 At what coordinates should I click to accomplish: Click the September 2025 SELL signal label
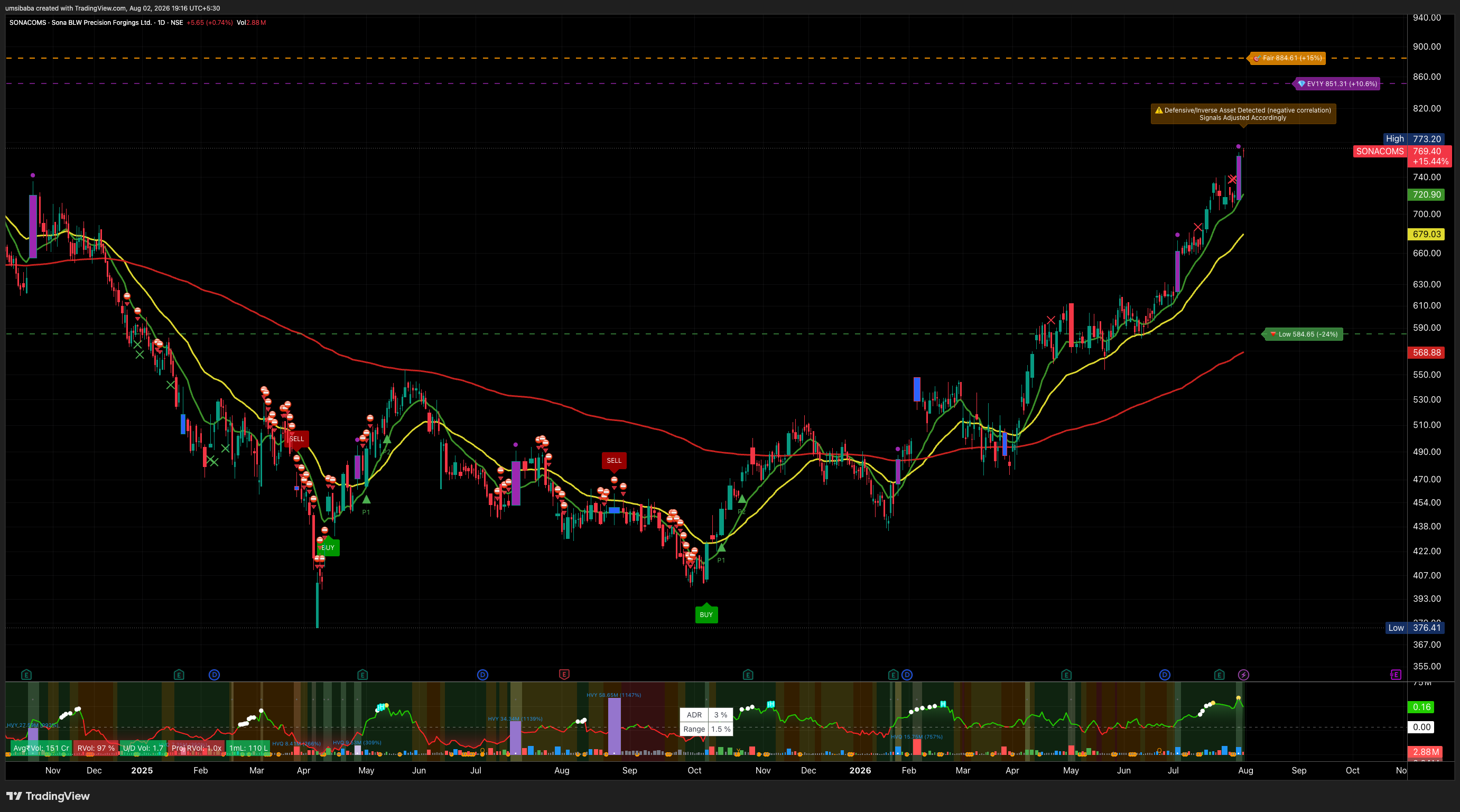[614, 461]
